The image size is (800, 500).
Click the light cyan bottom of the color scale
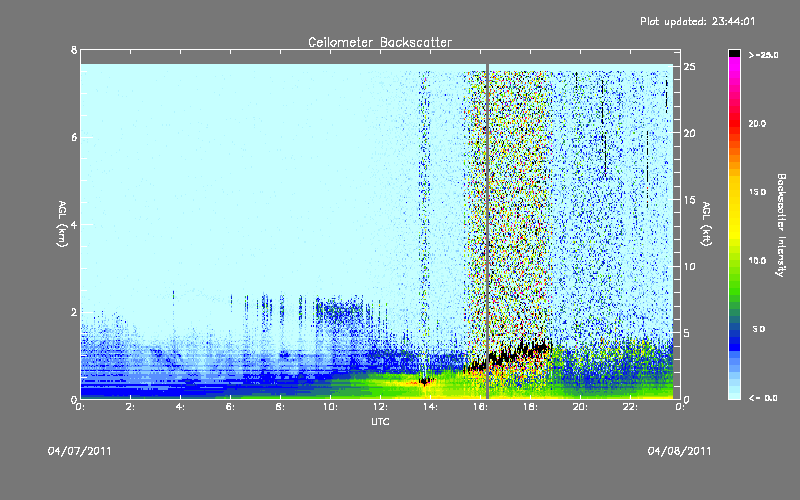(x=734, y=394)
